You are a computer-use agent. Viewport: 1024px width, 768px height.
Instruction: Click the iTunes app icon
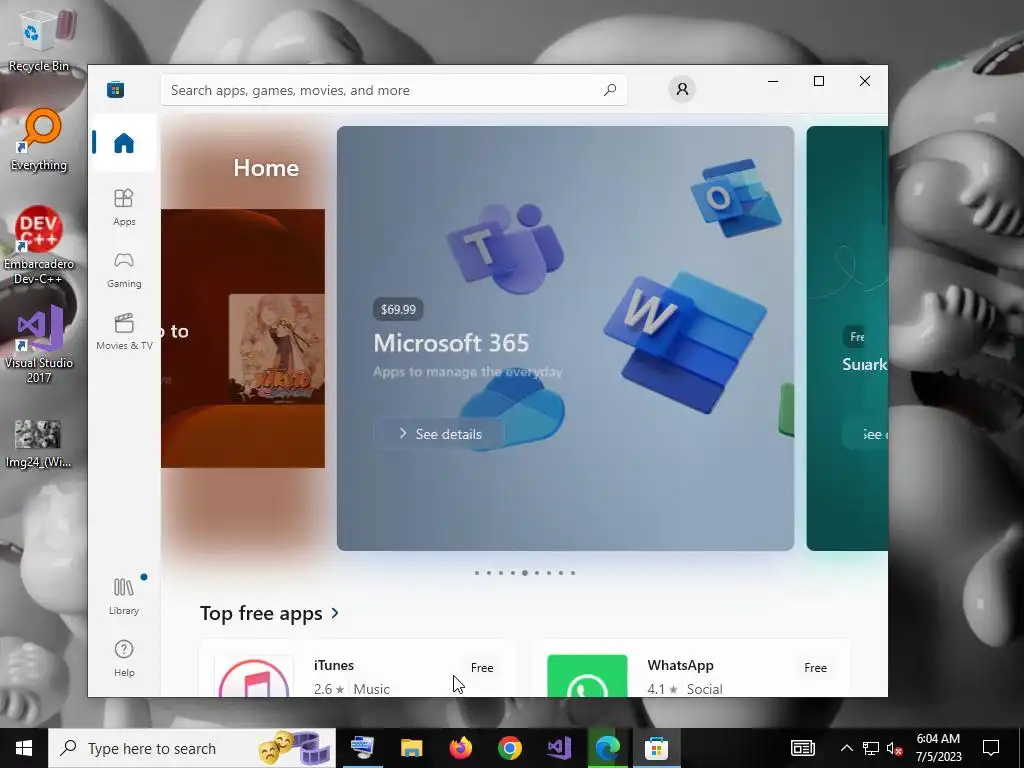pos(254,677)
